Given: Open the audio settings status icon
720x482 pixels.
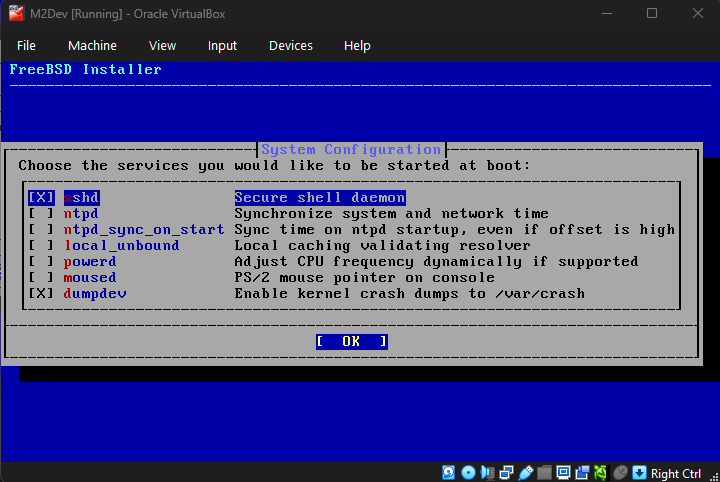Looking at the screenshot, I should click(x=488, y=473).
